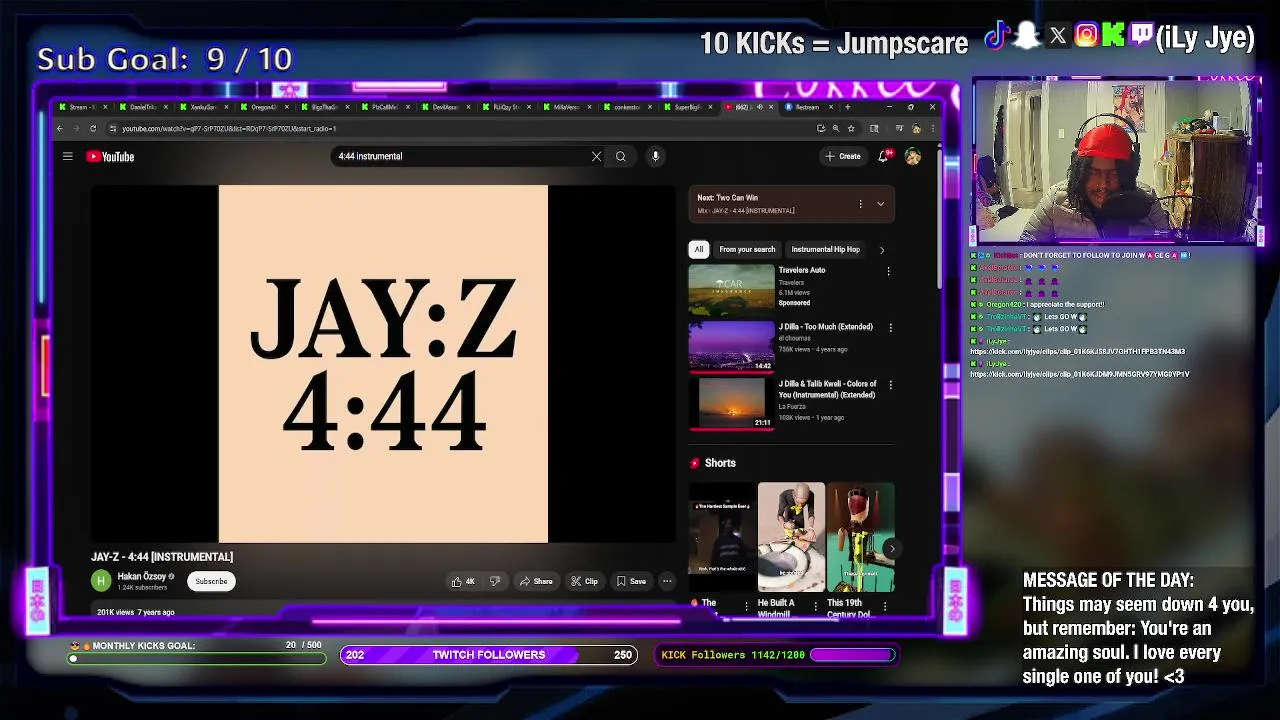Switch to the Restream browser tab

[806, 107]
